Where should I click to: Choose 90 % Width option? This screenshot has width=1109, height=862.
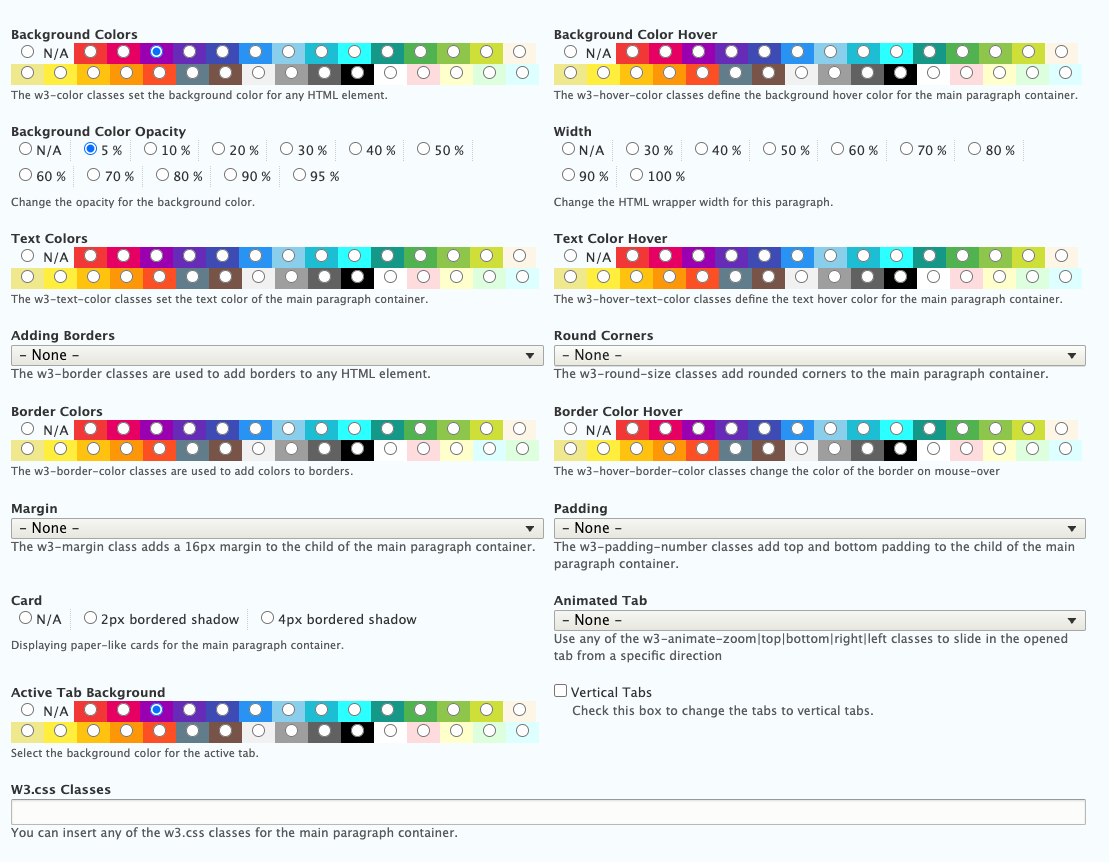[x=568, y=175]
